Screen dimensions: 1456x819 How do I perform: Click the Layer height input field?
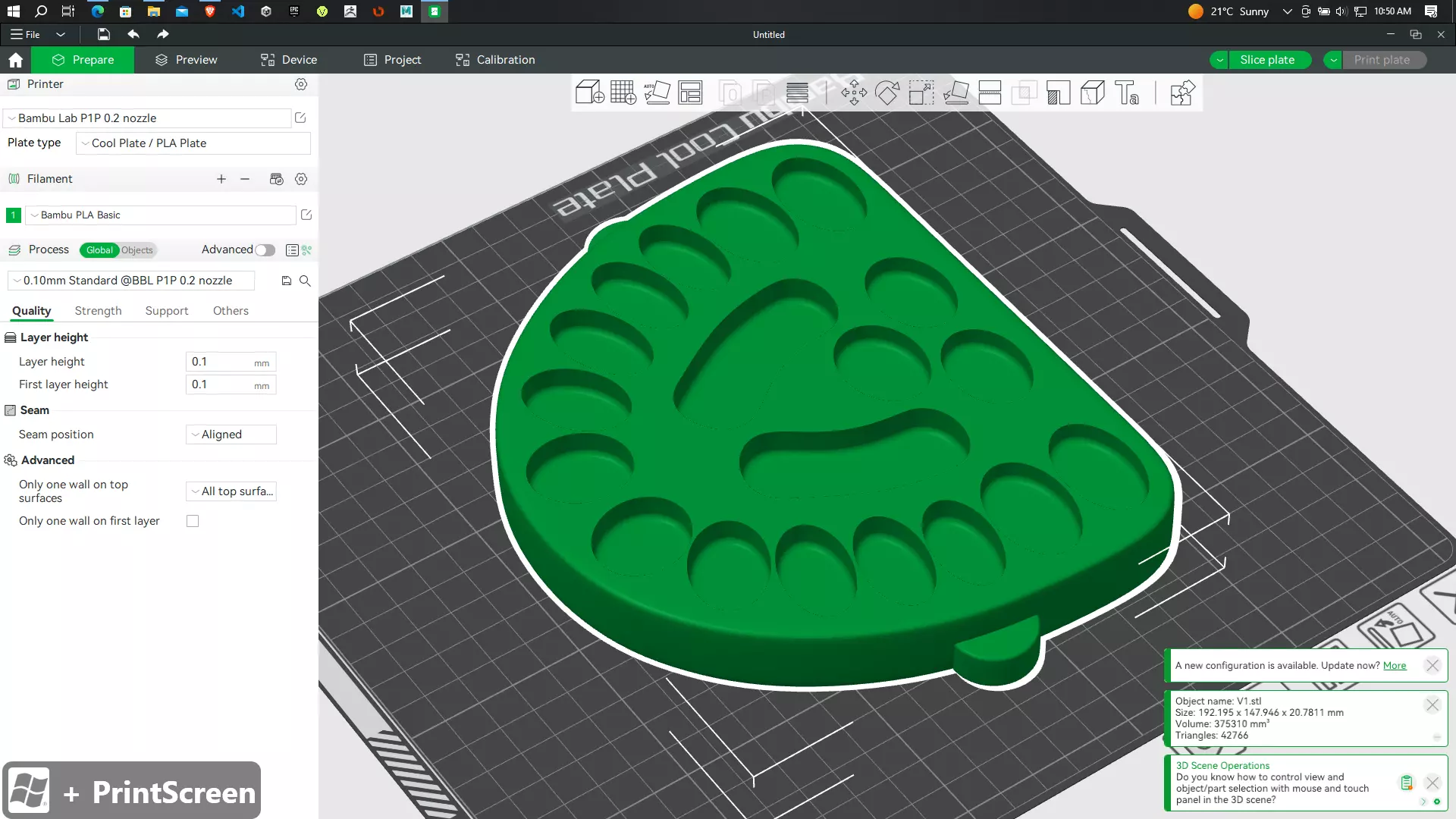[220, 362]
